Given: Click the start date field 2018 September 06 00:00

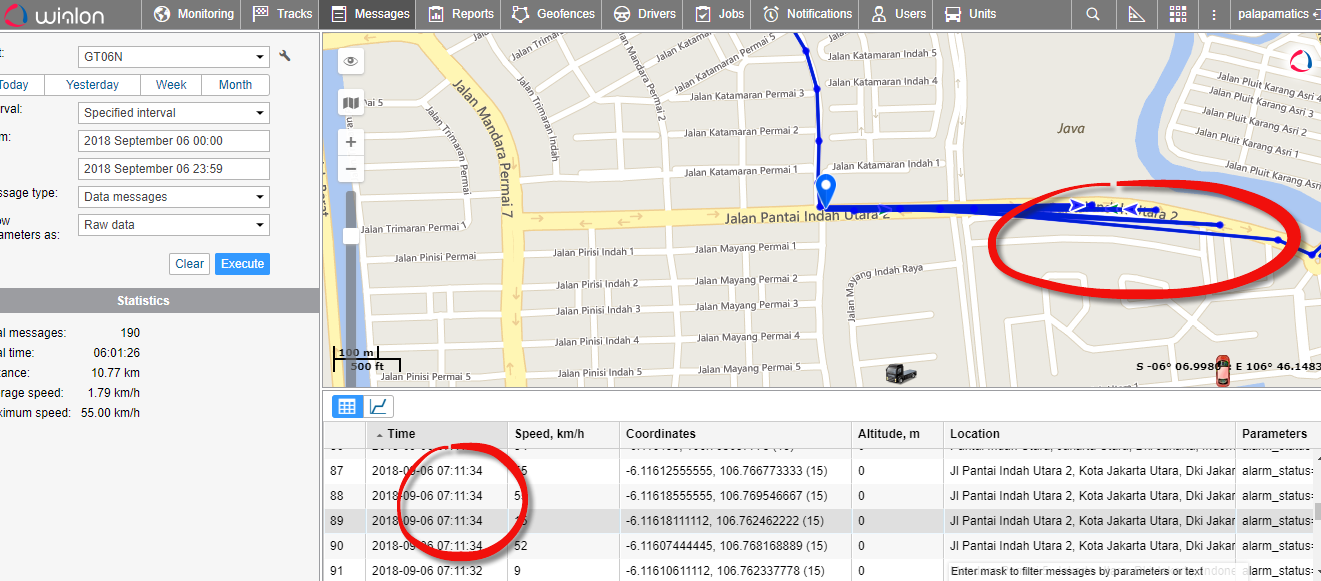Looking at the screenshot, I should click(x=173, y=141).
